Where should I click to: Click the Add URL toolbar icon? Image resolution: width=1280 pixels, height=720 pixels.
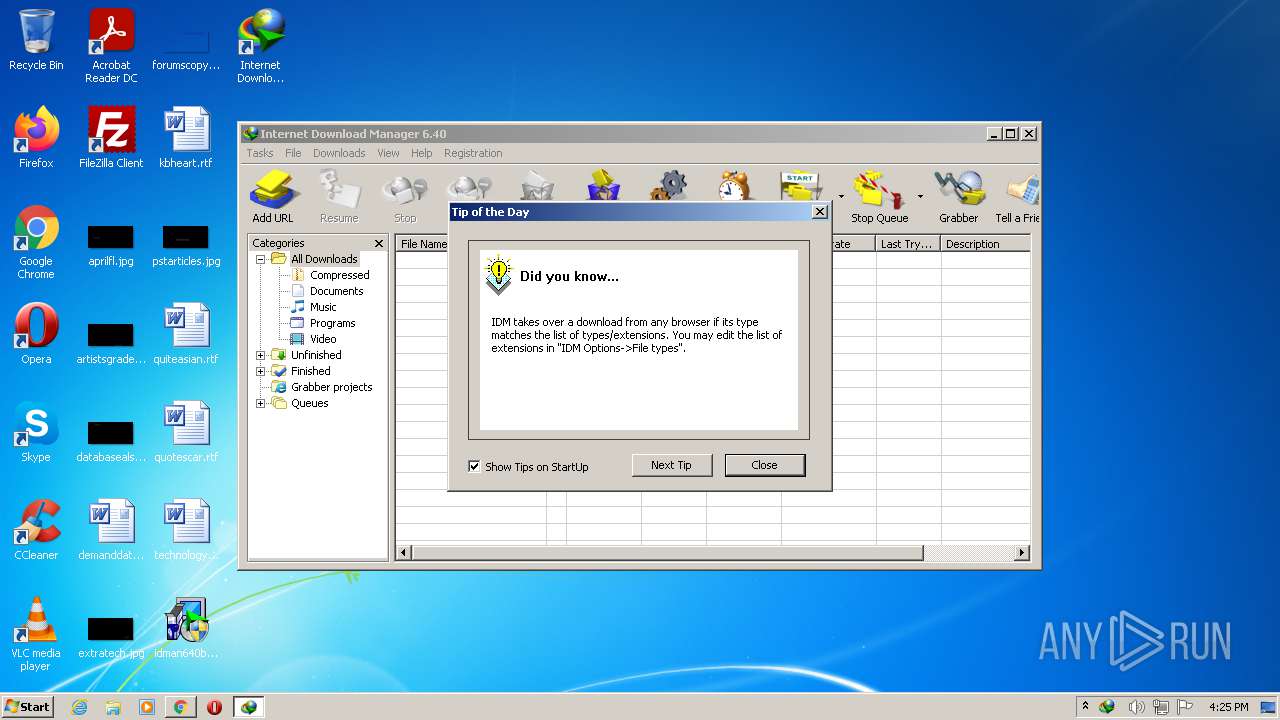tap(272, 196)
